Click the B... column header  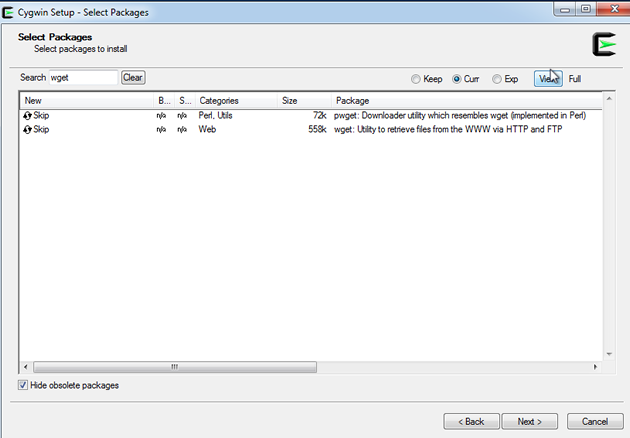(164, 101)
